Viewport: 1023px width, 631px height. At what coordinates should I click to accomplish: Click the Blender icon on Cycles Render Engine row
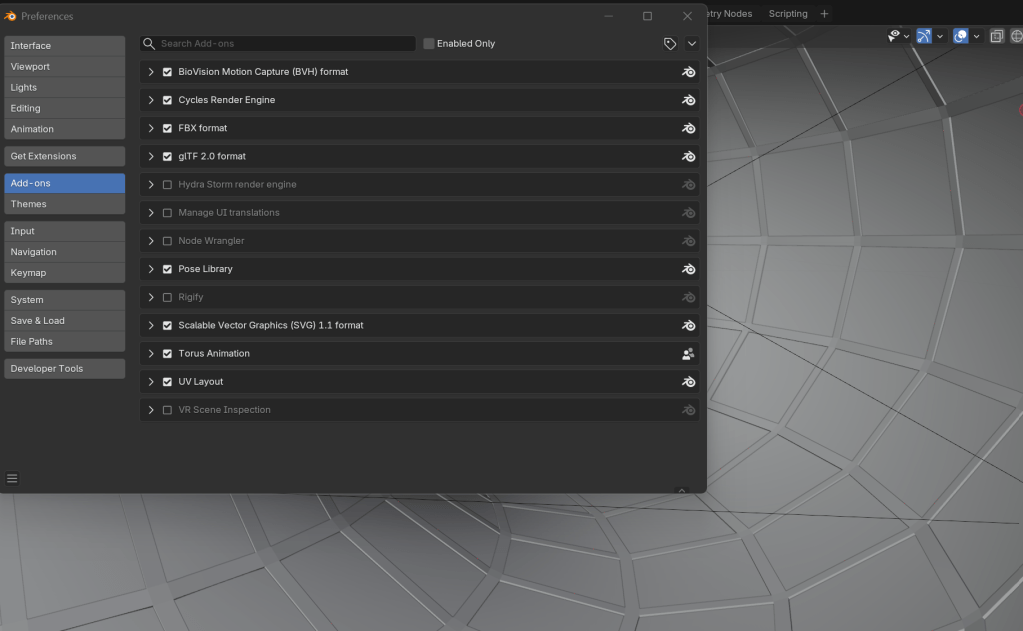(x=688, y=100)
